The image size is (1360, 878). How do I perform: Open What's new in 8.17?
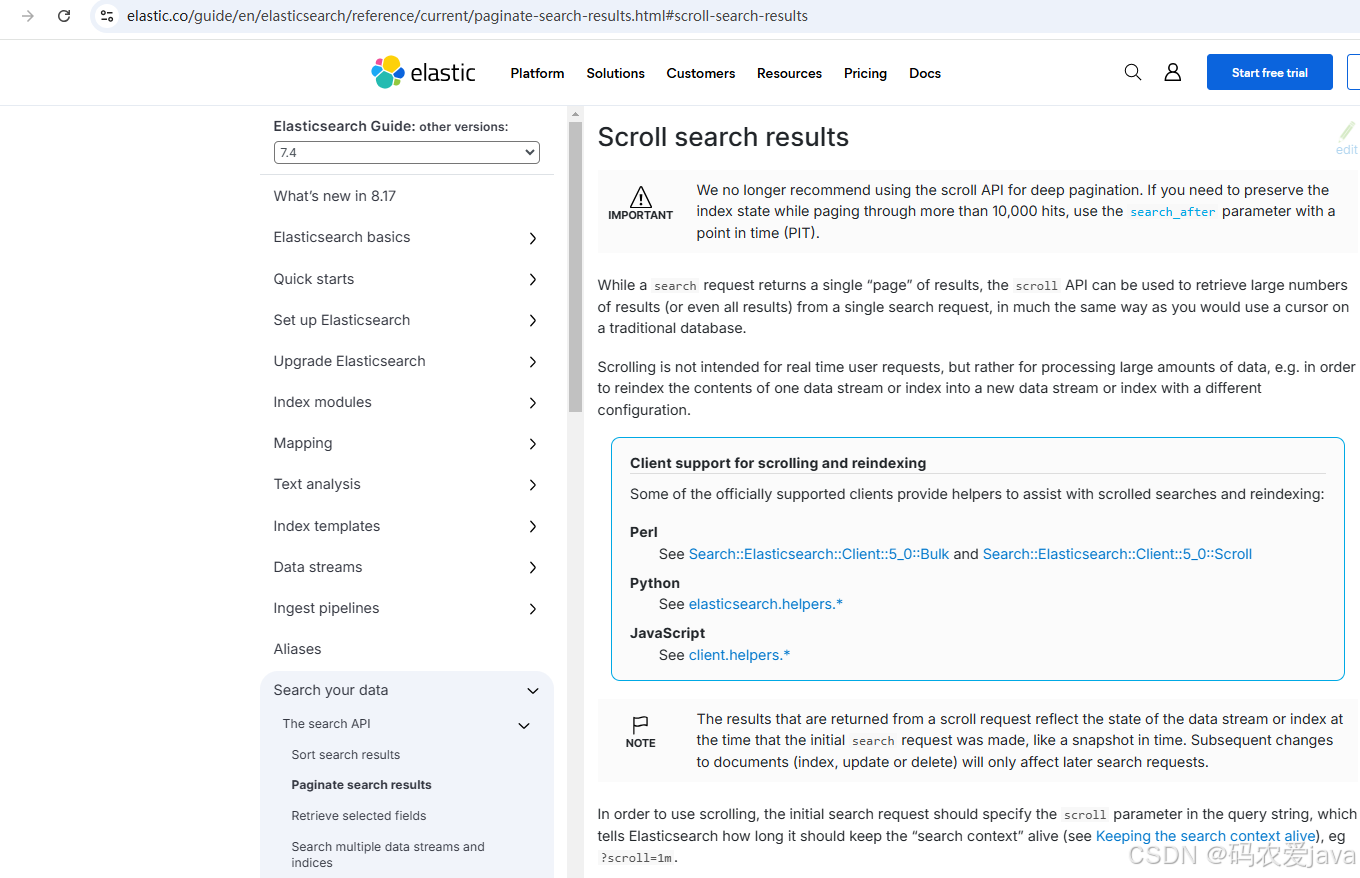pos(335,196)
